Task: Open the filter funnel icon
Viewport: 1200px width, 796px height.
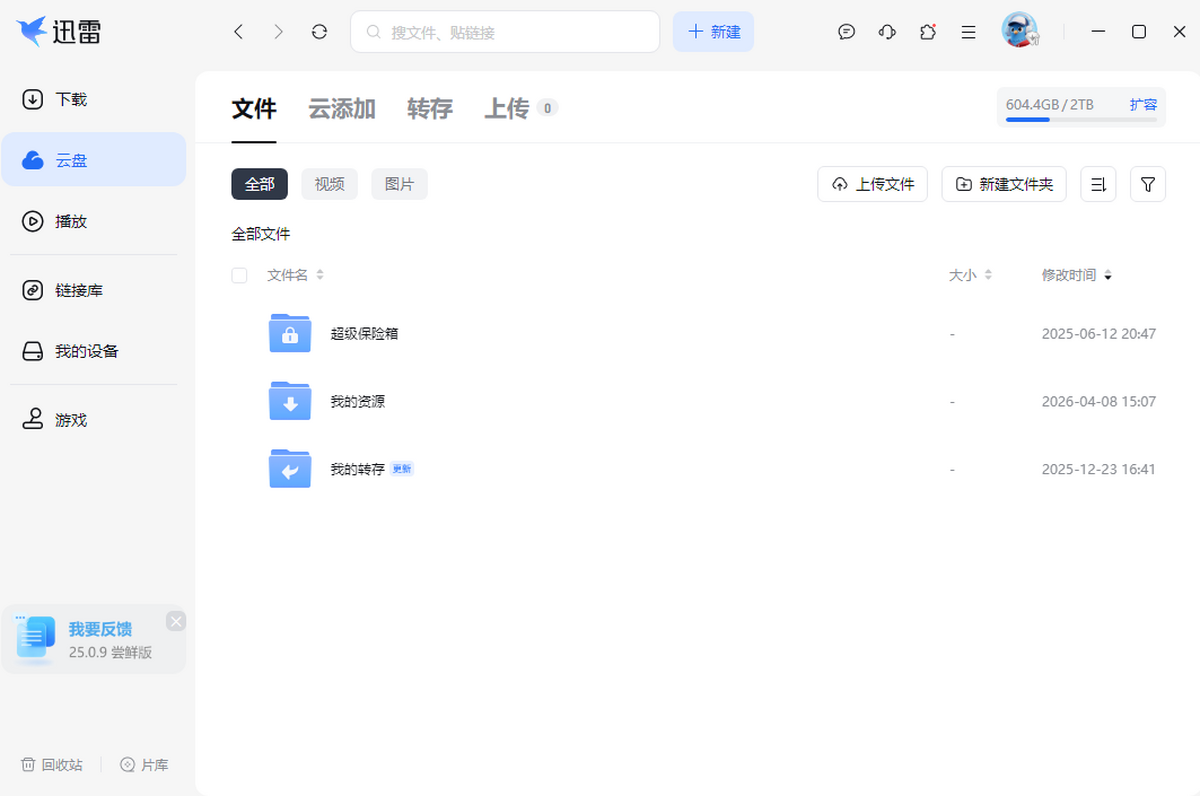Action: click(1148, 184)
